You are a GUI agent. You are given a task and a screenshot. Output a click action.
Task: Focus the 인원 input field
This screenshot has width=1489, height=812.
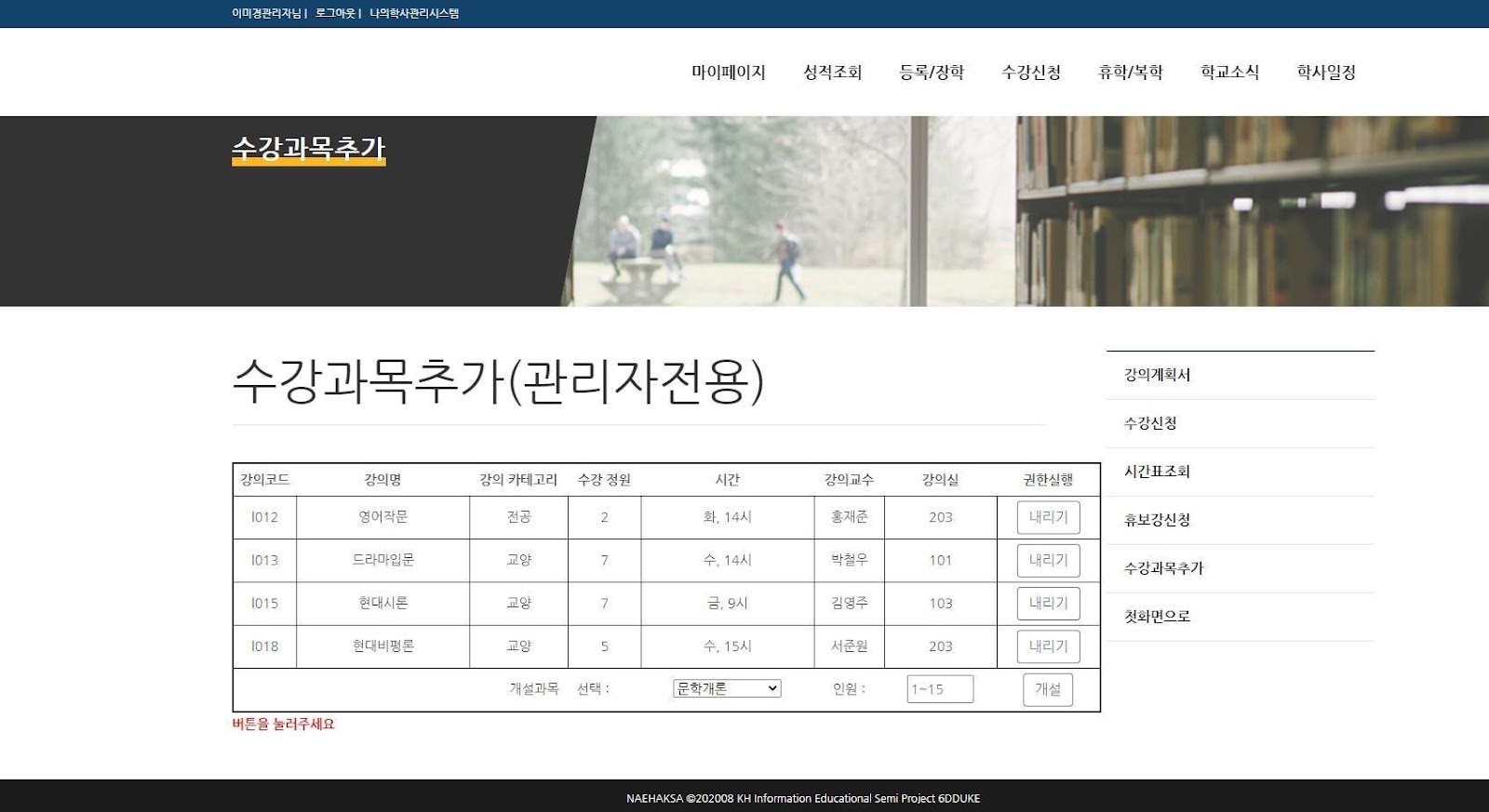[x=940, y=689]
